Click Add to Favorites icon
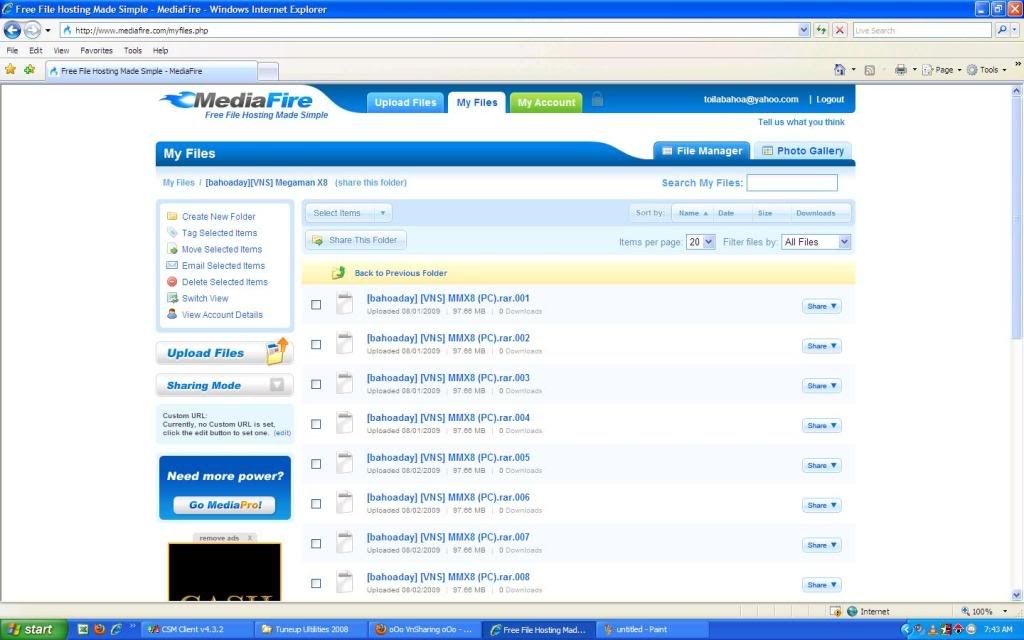The width and height of the screenshot is (1024, 640). 29,69
